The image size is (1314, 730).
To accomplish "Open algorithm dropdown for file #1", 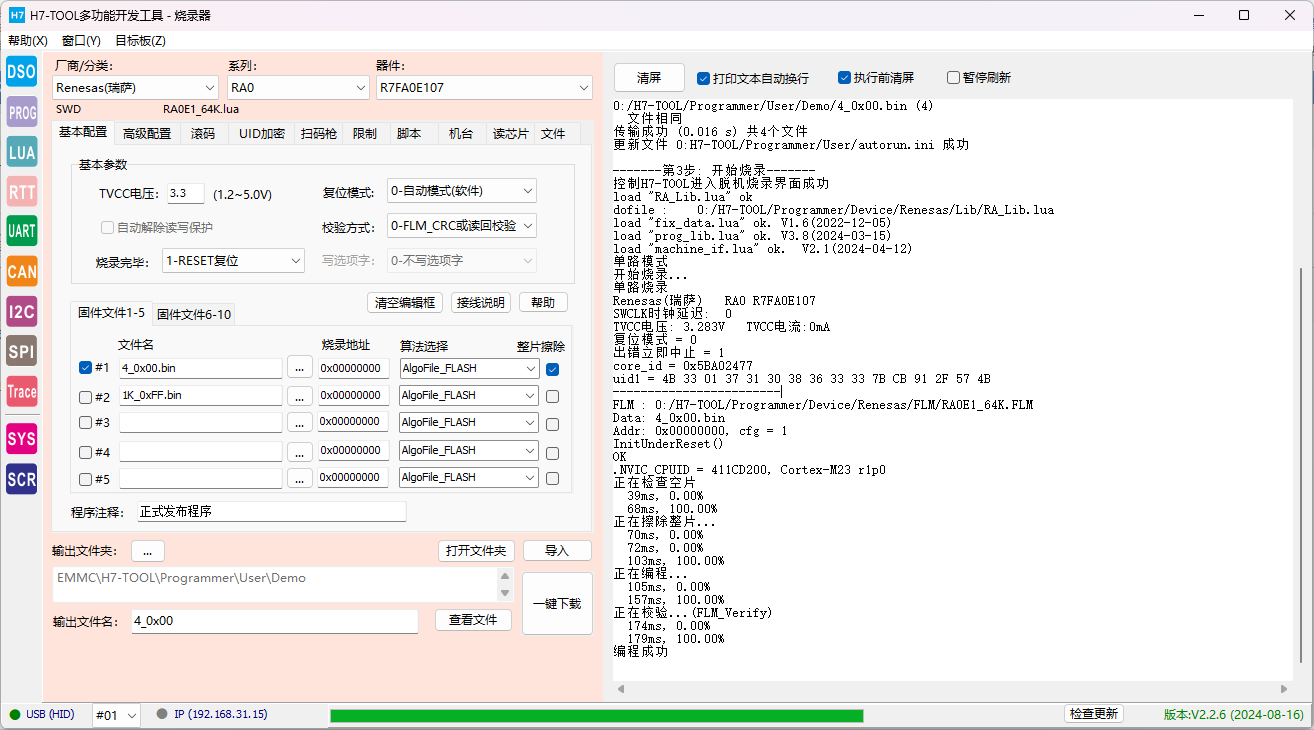I will click(x=468, y=368).
